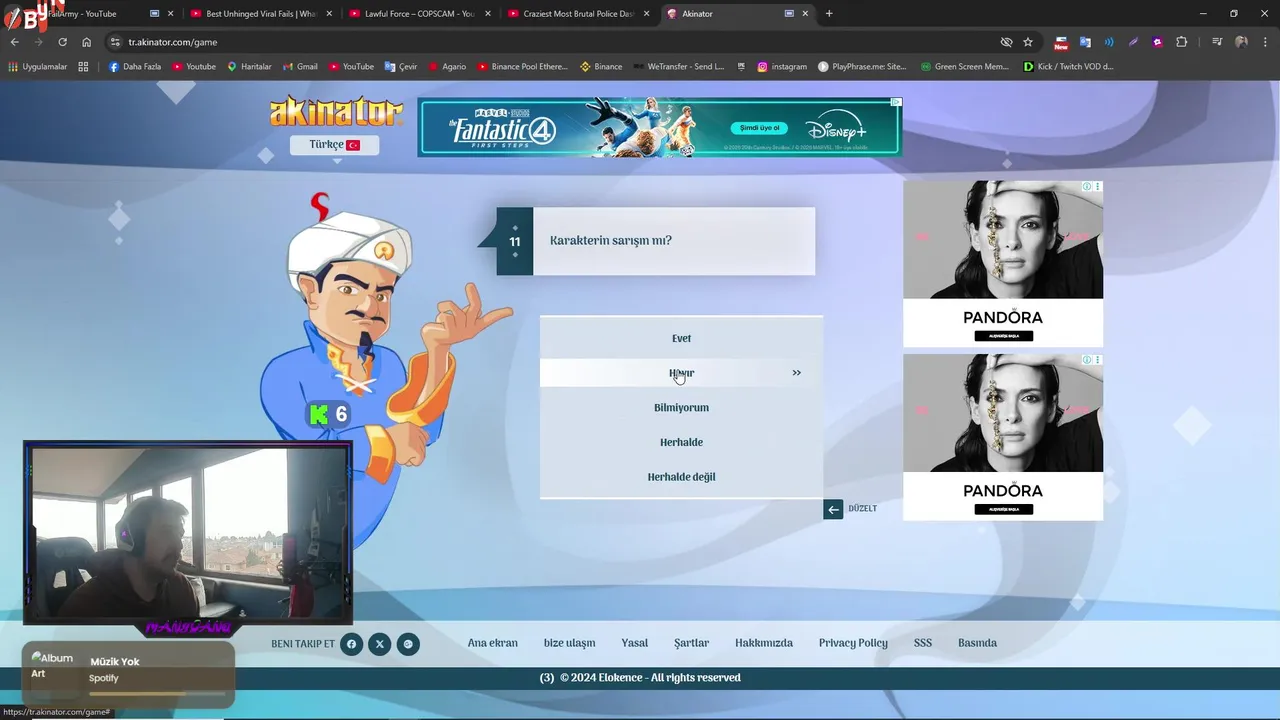
Task: Open the browser home page
Action: pos(86,42)
